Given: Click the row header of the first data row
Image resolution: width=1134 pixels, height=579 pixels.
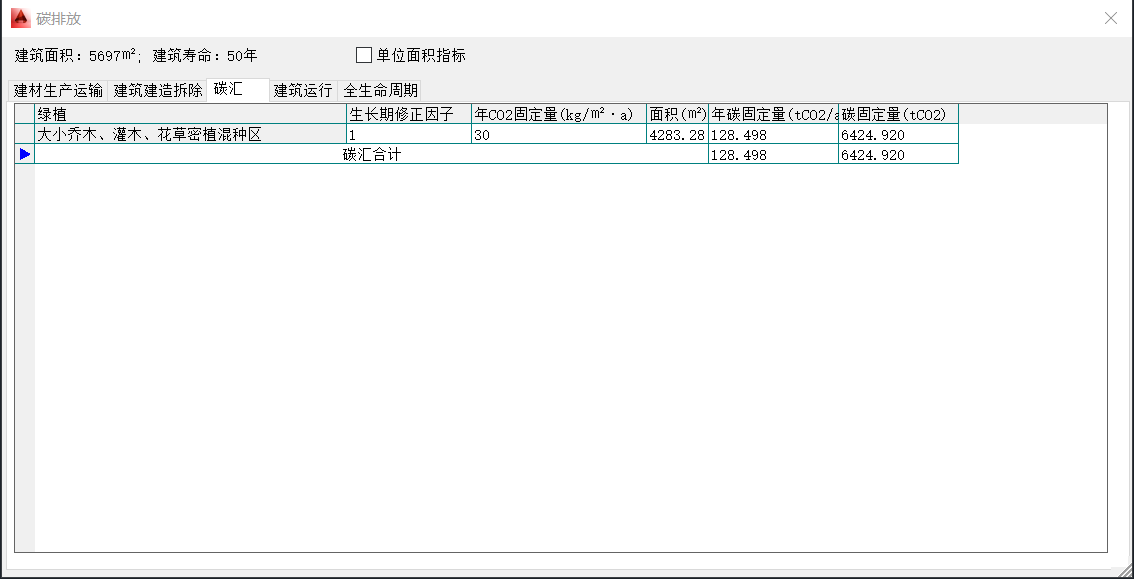Looking at the screenshot, I should 25,134.
